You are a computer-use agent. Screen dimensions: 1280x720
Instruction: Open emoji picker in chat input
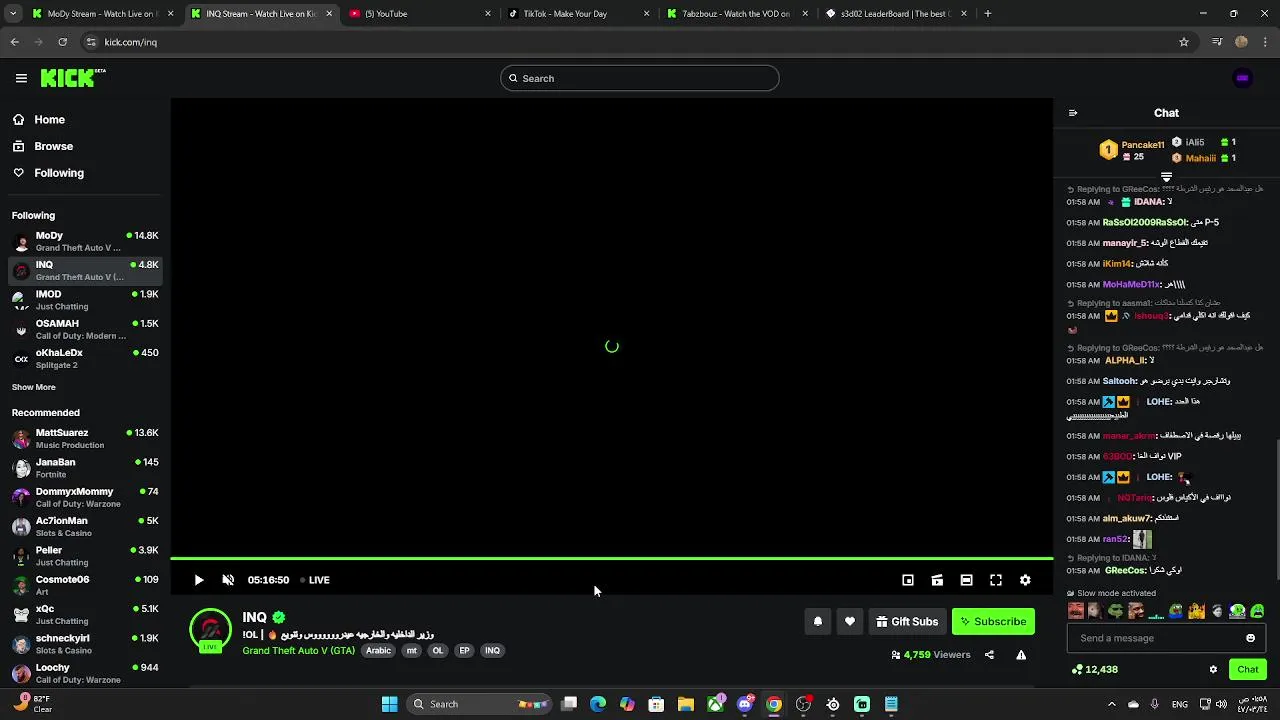pyautogui.click(x=1250, y=638)
